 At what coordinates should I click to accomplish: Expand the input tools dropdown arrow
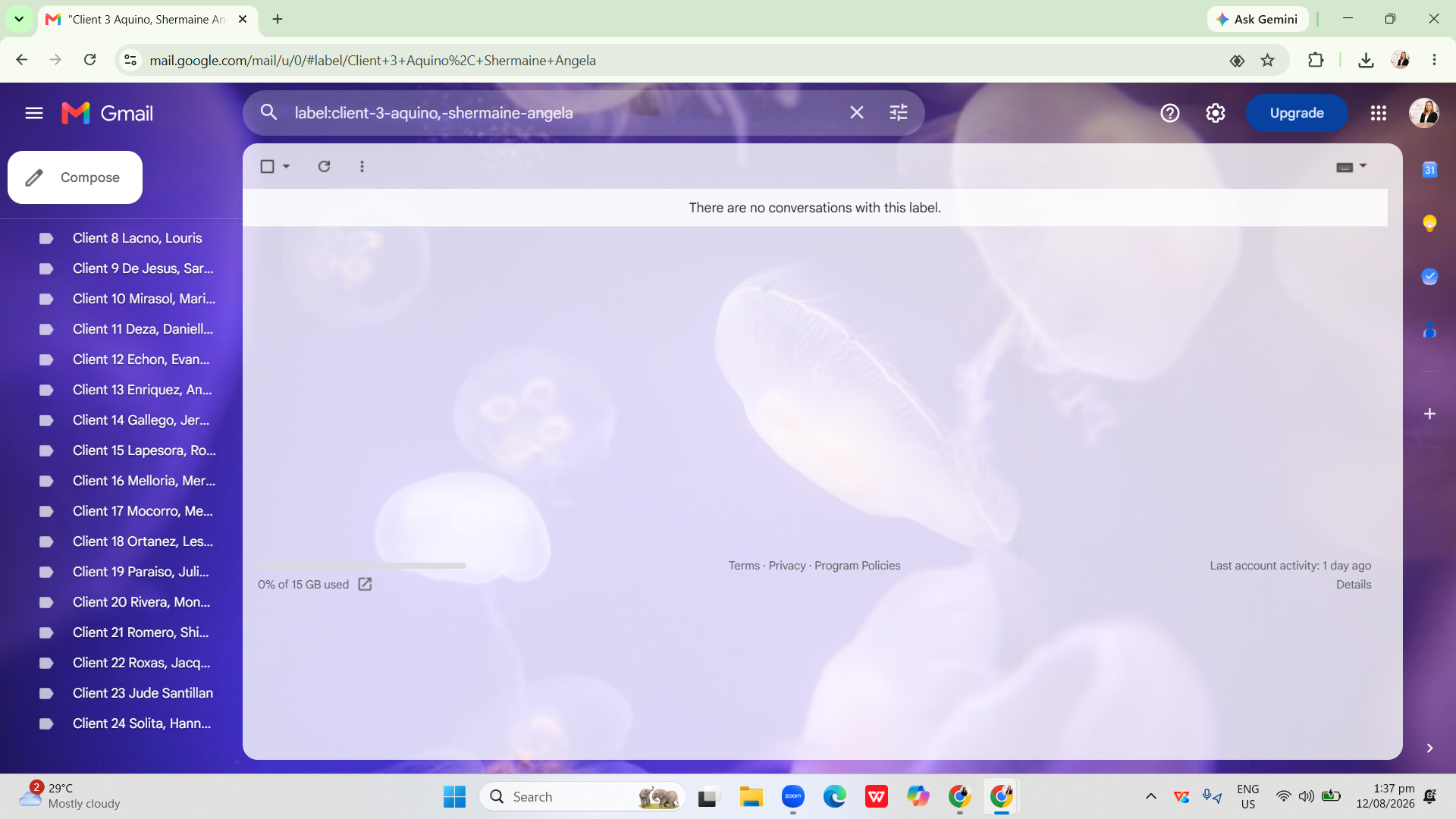(x=1363, y=165)
